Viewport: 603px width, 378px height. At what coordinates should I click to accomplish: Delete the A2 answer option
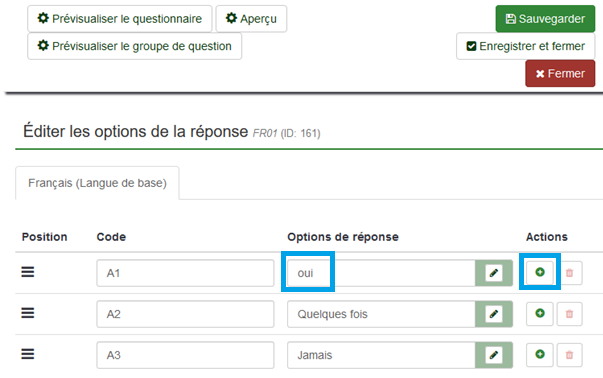pos(570,314)
